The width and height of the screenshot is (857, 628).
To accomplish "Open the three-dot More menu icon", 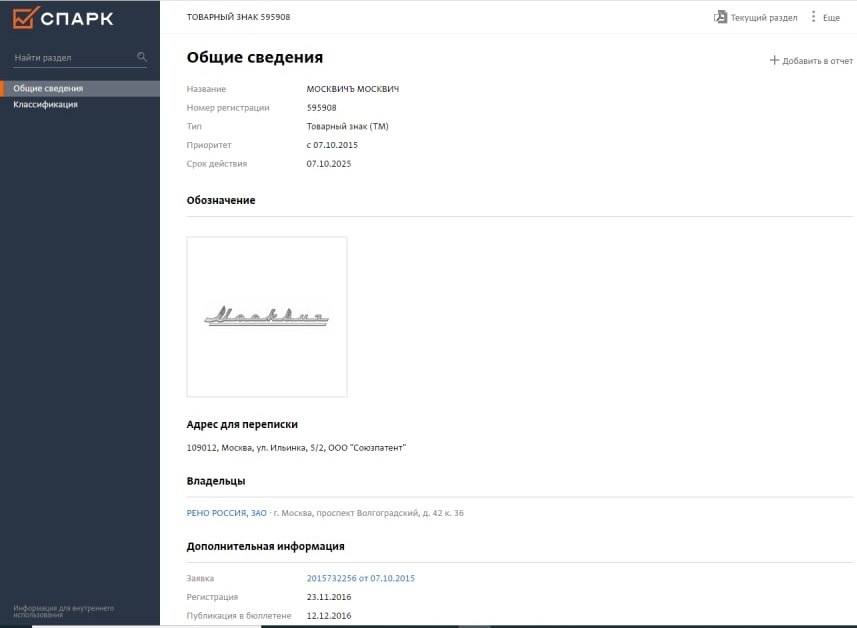I will coord(813,17).
